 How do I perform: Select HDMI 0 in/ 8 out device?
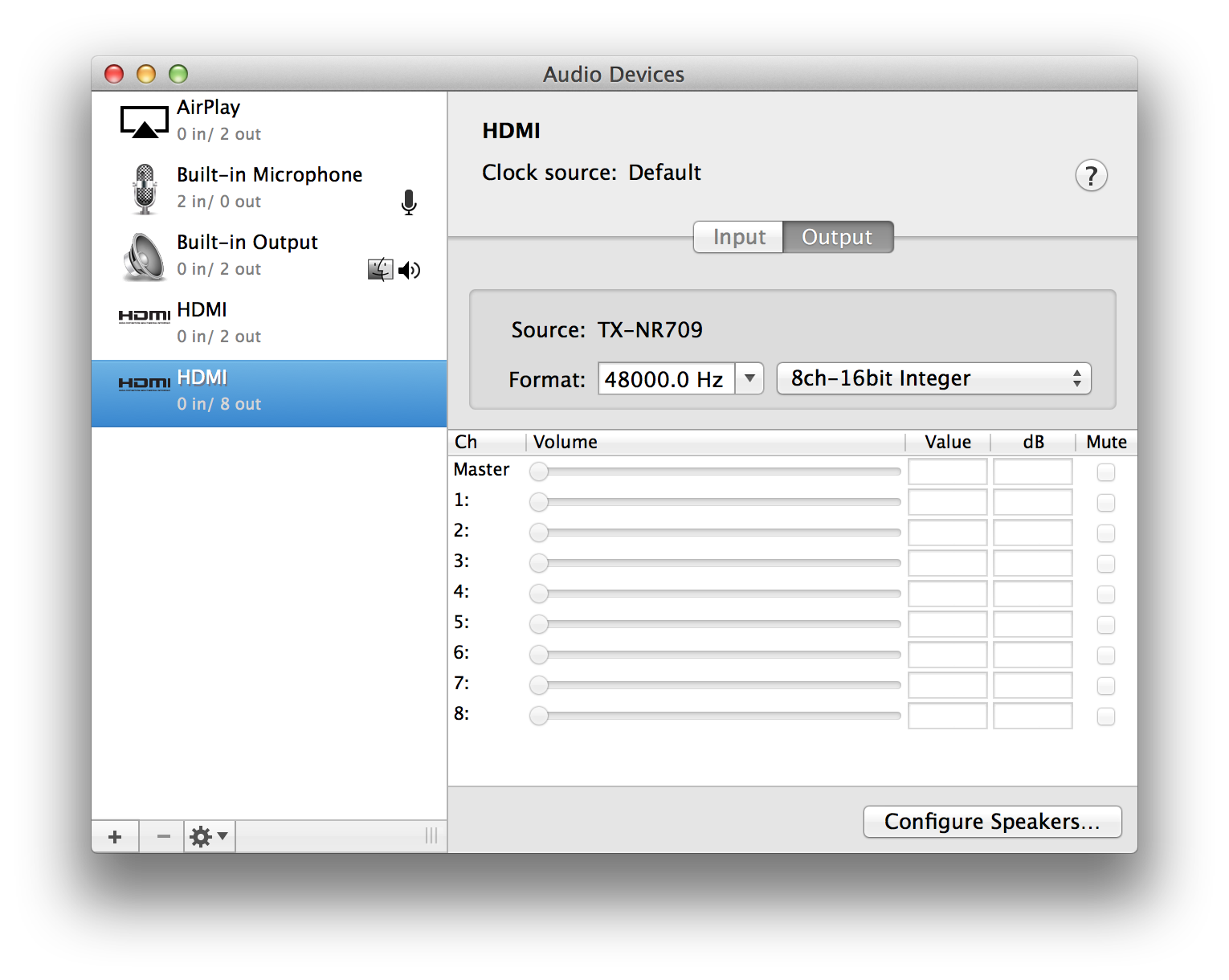coord(269,394)
